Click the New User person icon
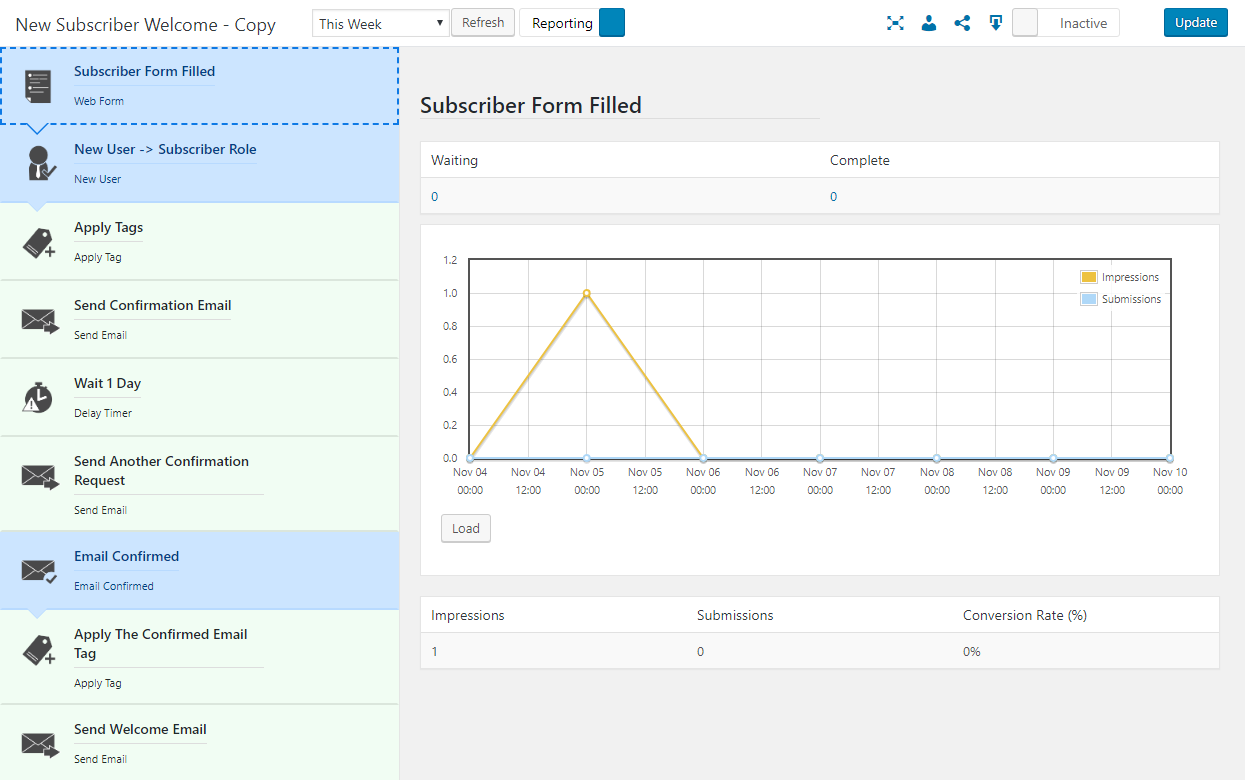 (39, 163)
